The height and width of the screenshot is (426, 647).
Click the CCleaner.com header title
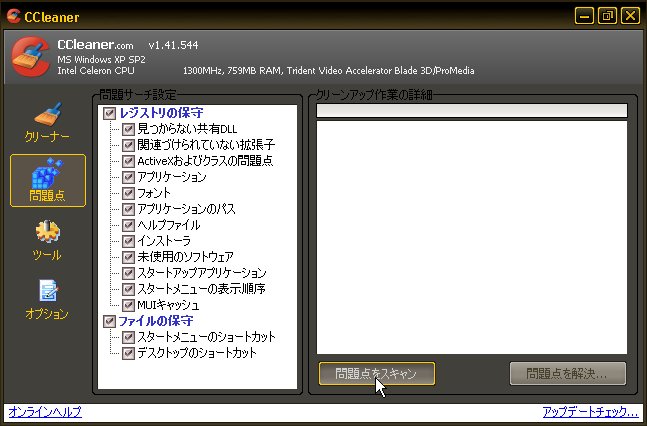[95, 45]
